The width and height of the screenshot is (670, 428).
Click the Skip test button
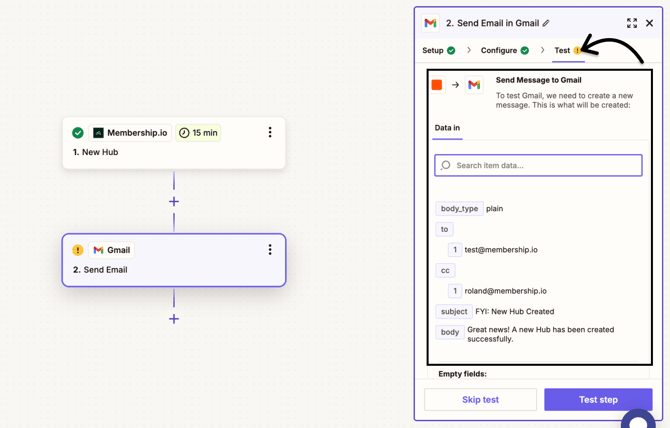[480, 399]
